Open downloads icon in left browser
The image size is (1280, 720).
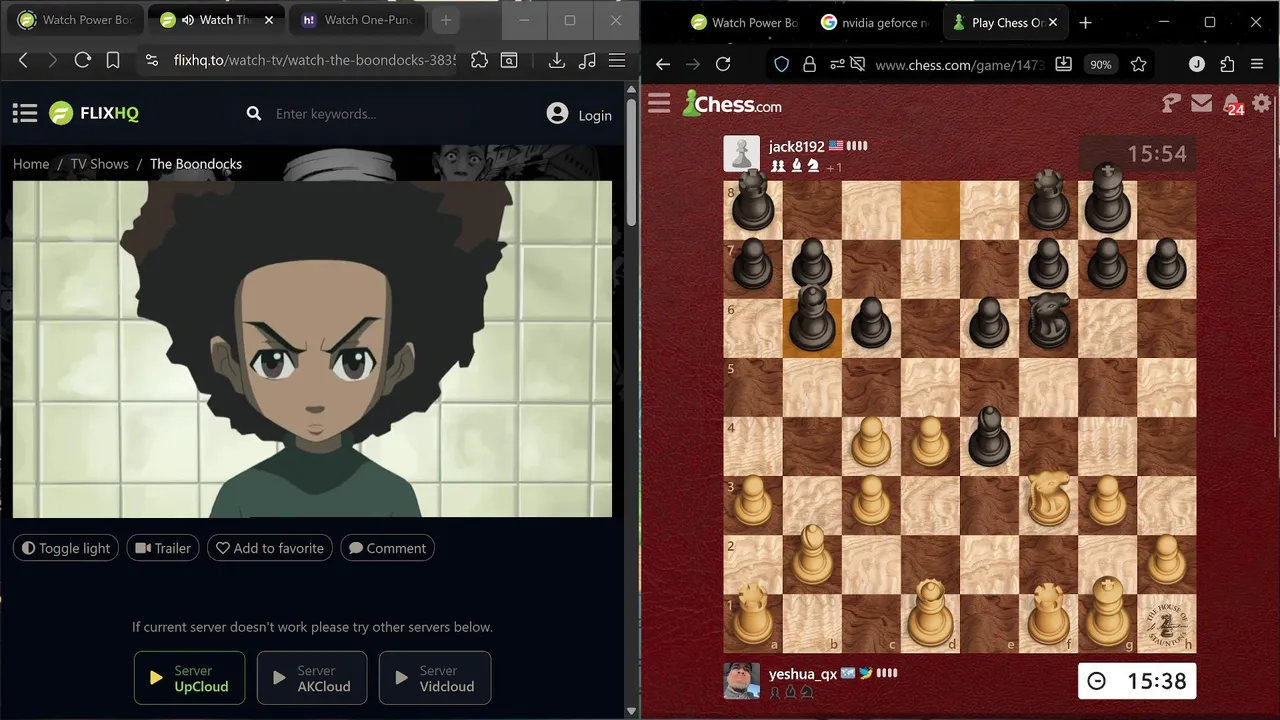(x=557, y=60)
